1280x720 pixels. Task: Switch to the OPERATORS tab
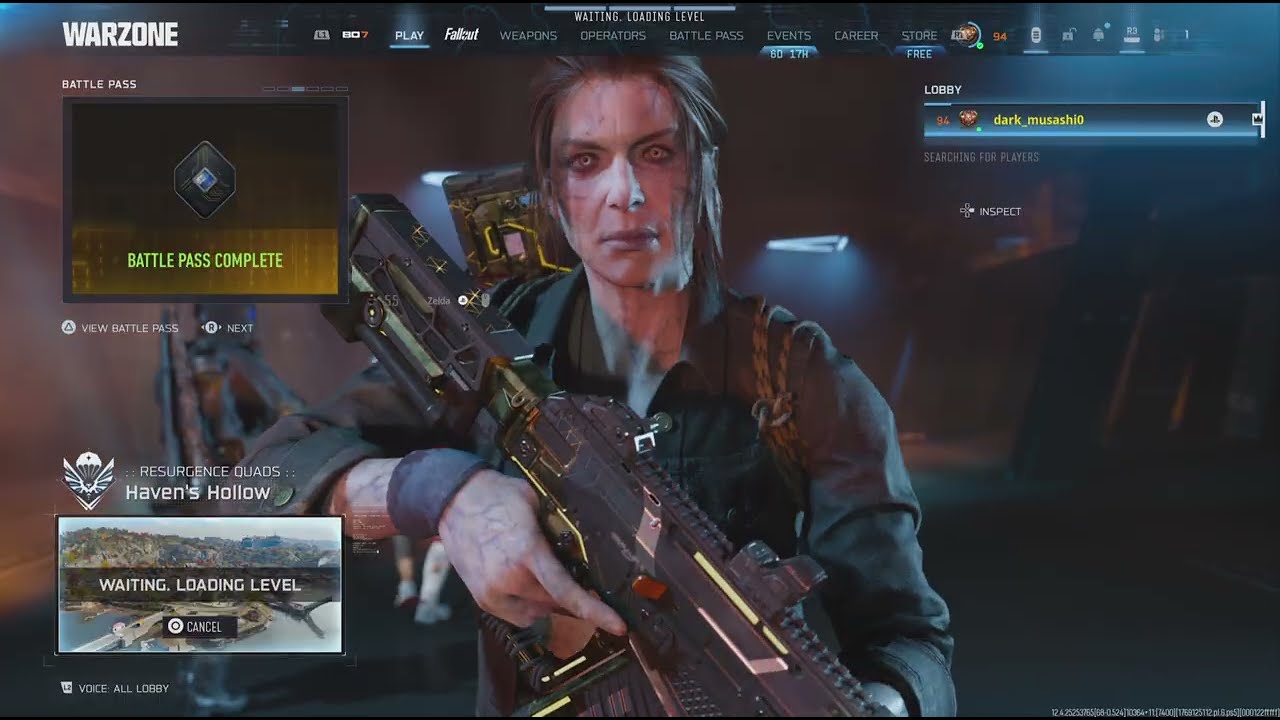[613, 35]
